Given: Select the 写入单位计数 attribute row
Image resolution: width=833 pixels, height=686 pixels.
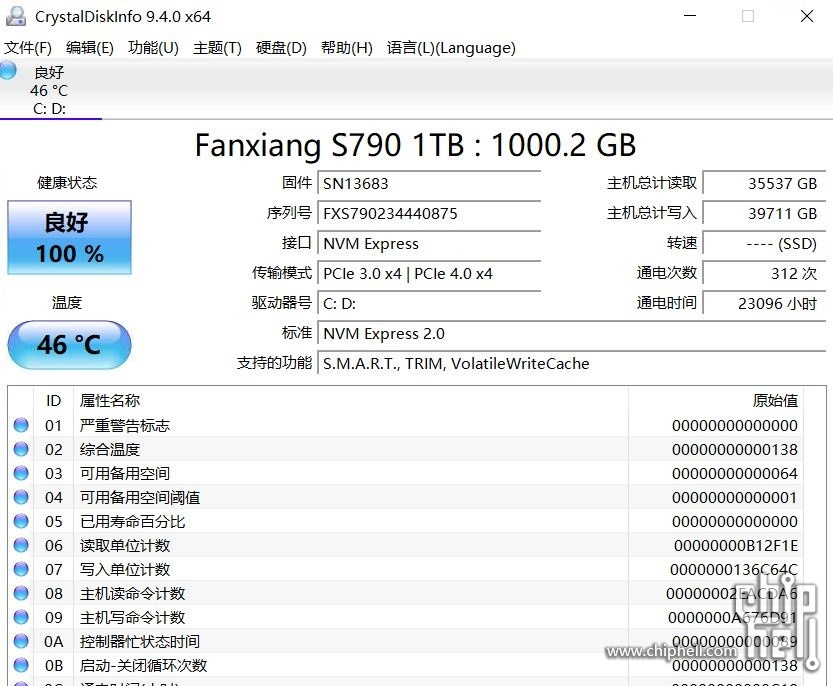Looking at the screenshot, I should [x=406, y=569].
